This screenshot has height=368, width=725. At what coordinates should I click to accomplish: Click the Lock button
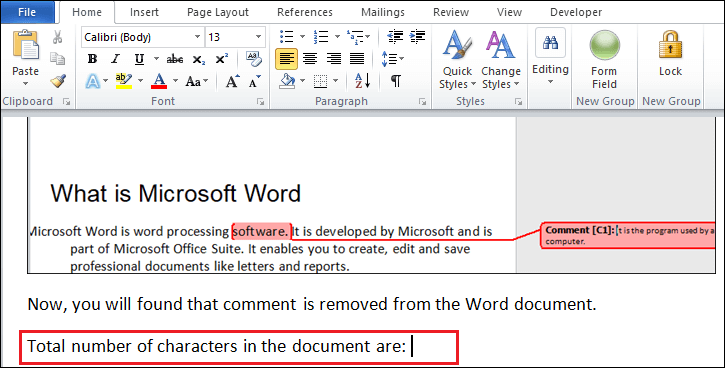[x=670, y=53]
